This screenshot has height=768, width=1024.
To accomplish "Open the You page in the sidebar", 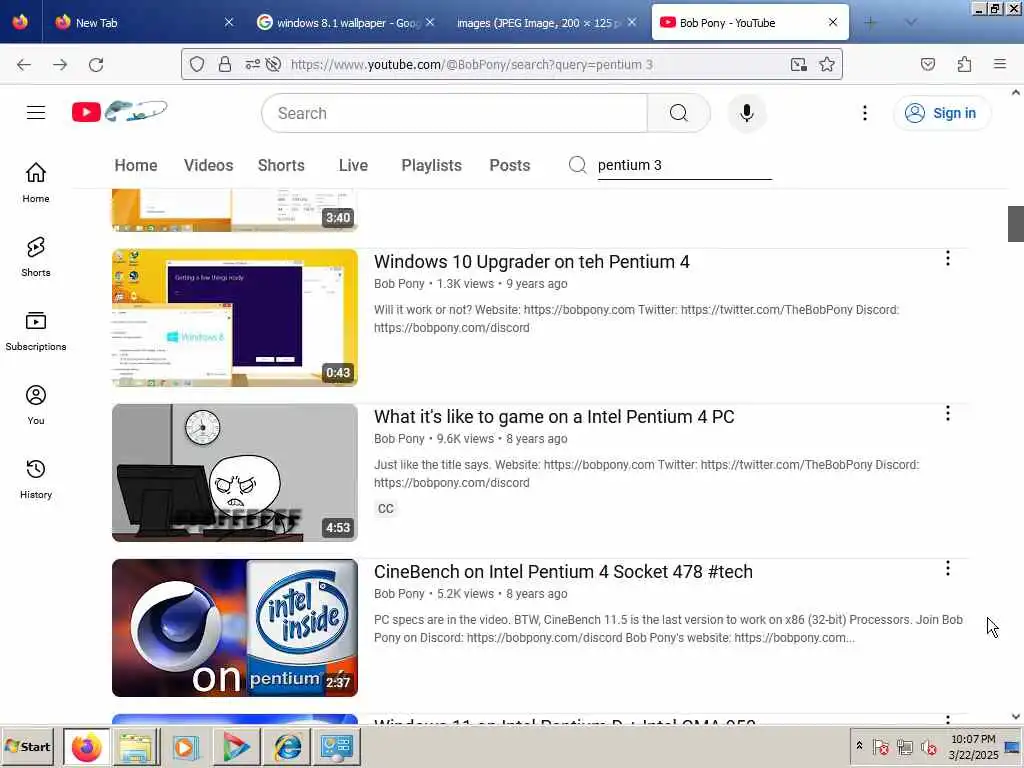I will [x=36, y=405].
